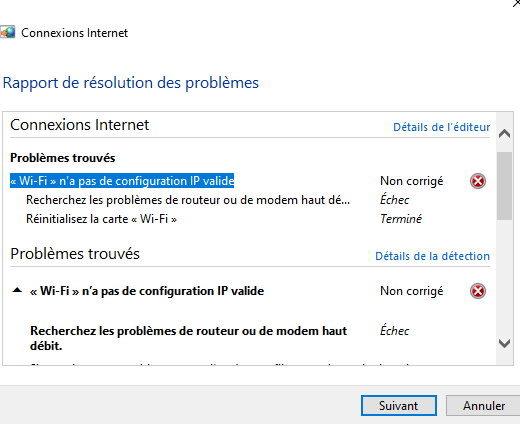Viewport: 520px width, 424px height.
Task: Click the top Non corrigé status label
Action: click(x=412, y=181)
